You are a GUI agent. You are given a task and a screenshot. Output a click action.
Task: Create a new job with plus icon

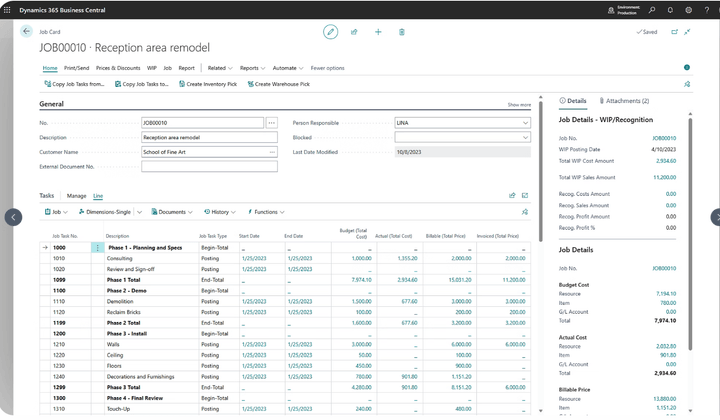coord(378,32)
